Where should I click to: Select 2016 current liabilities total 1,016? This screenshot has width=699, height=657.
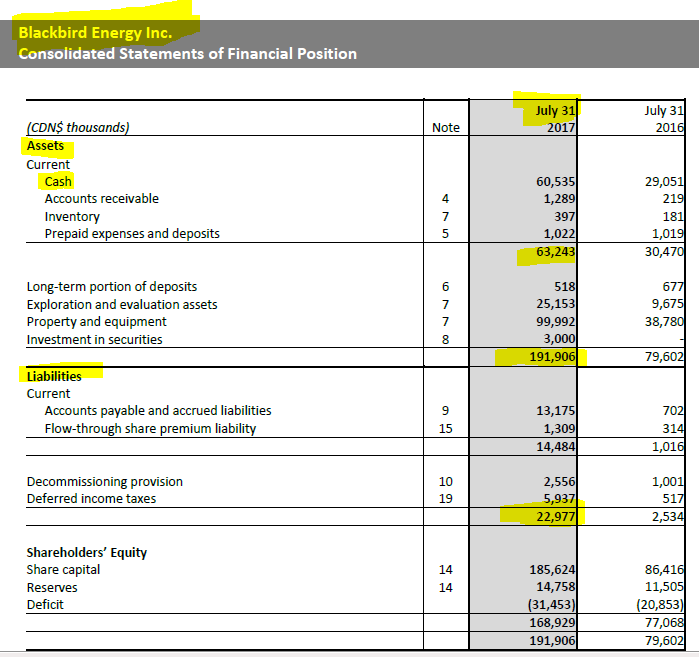(x=668, y=446)
